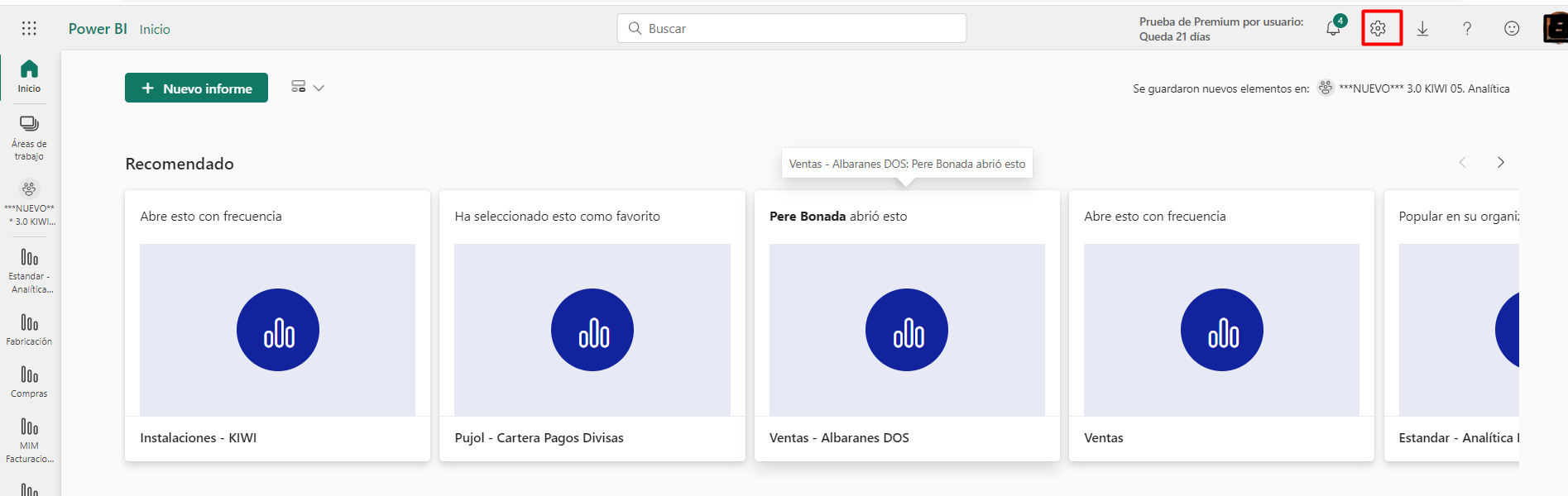Screen dimensions: 1568x496
Task: Open the Ventas - Albaranes DOS thumbnail
Action: (907, 330)
